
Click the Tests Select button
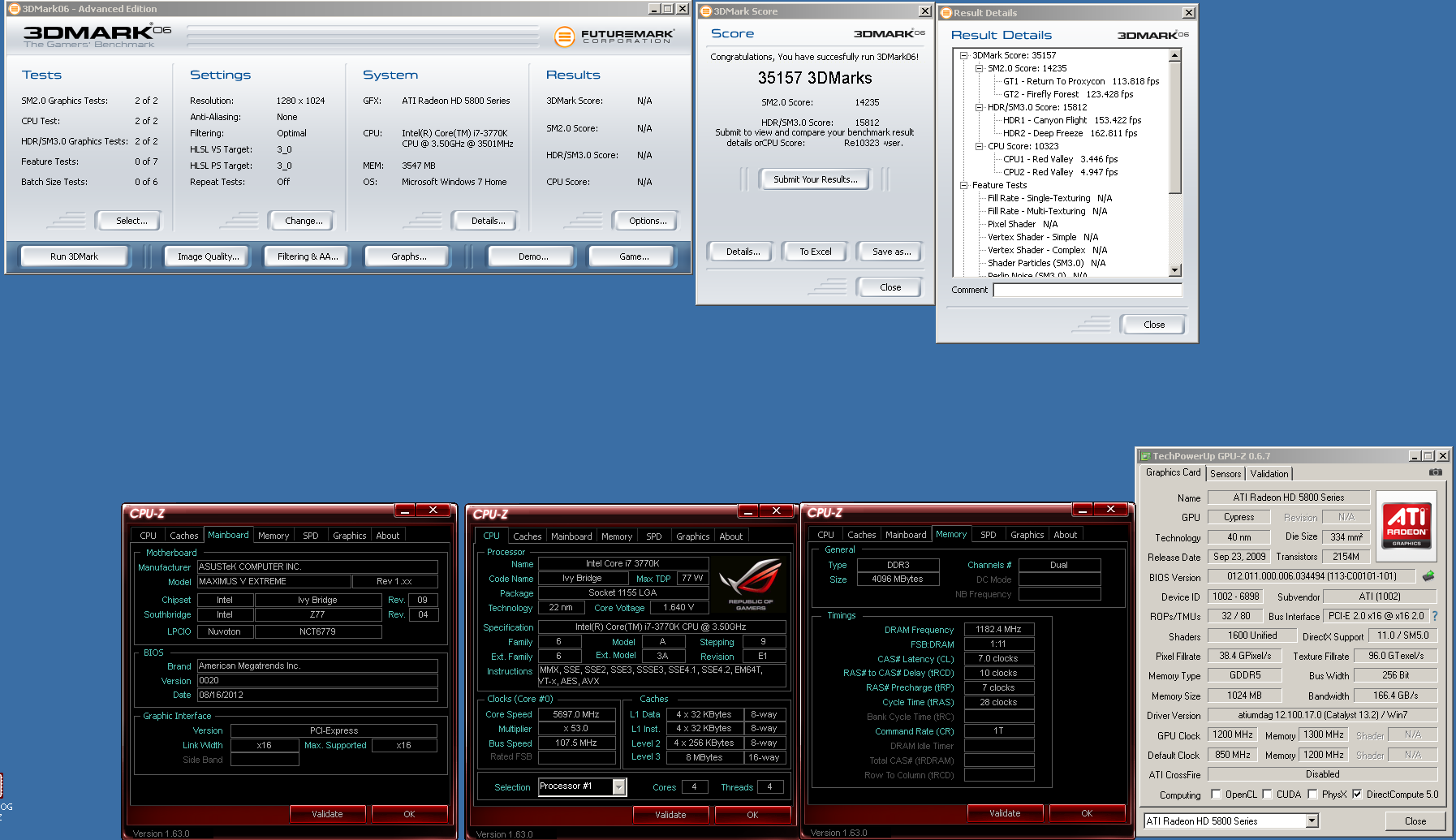click(x=131, y=221)
